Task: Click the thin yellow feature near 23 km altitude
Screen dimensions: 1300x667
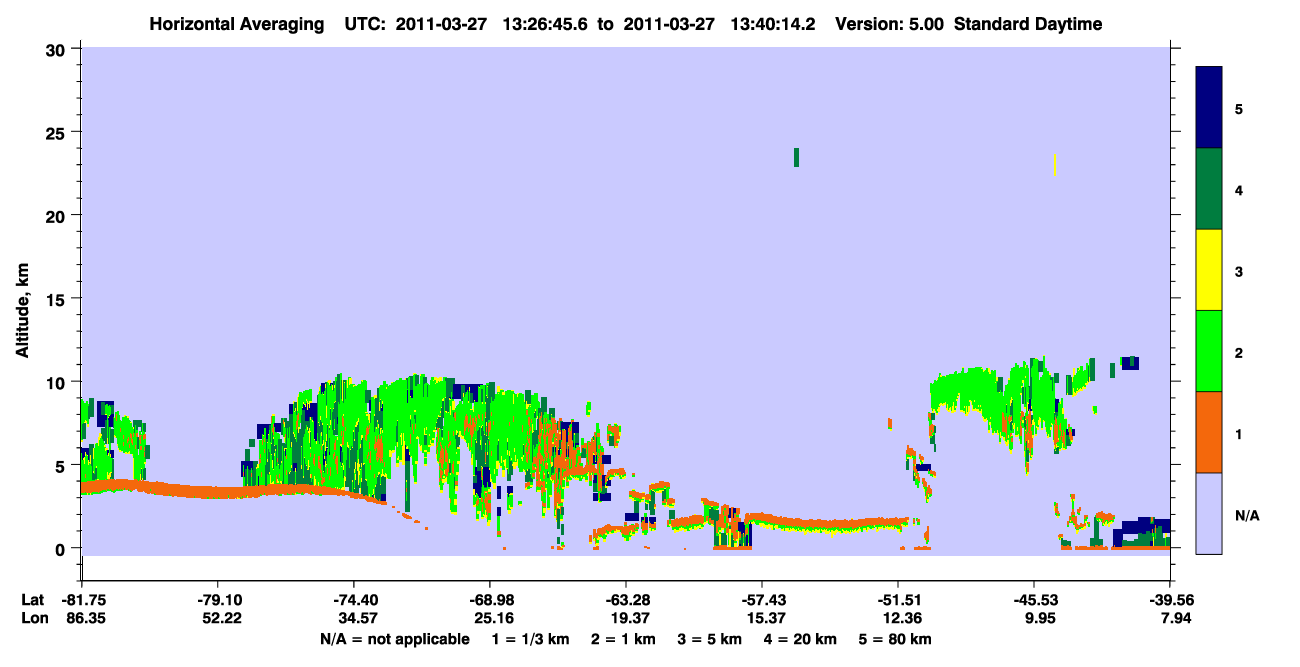Action: (1055, 165)
